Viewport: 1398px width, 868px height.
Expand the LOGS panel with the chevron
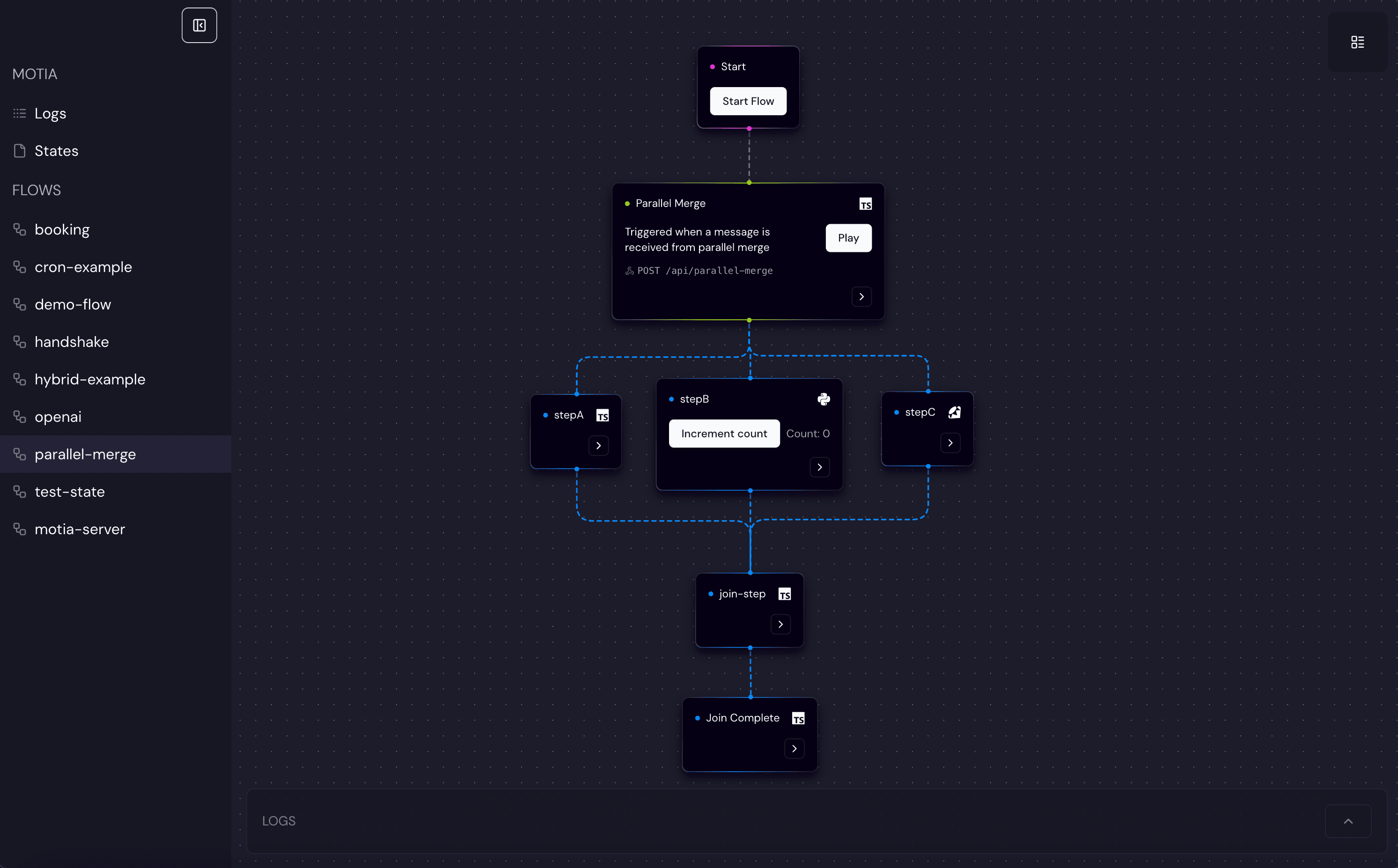tap(1347, 821)
